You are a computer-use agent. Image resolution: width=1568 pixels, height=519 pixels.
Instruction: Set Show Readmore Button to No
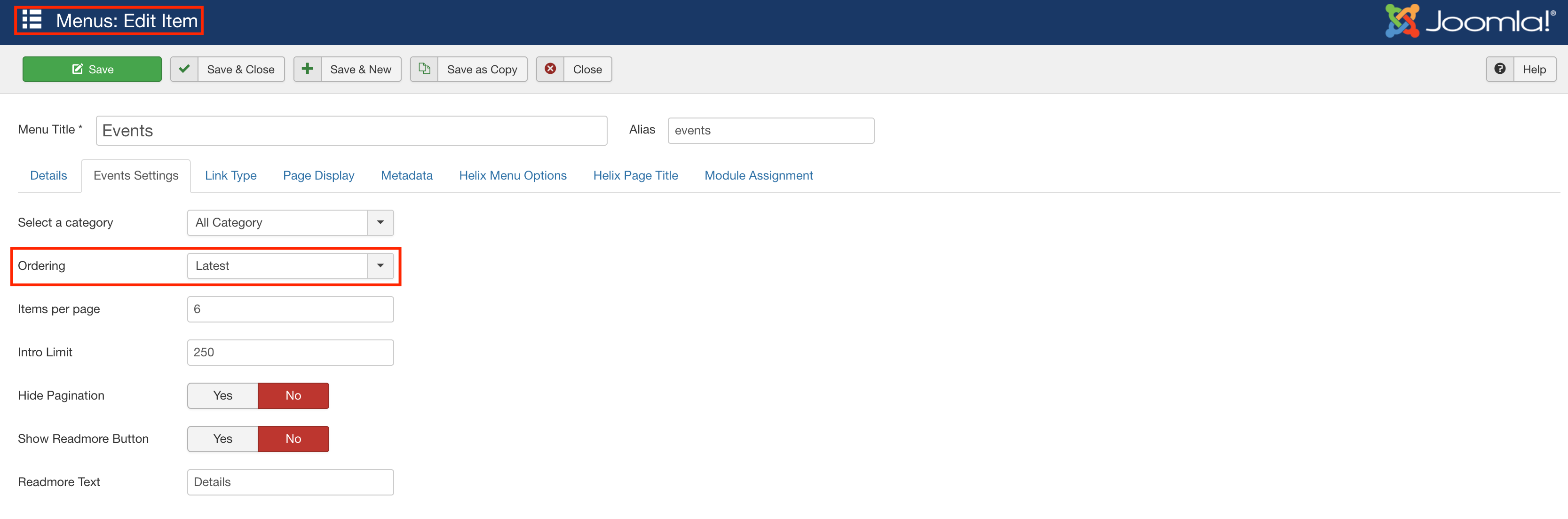click(293, 439)
